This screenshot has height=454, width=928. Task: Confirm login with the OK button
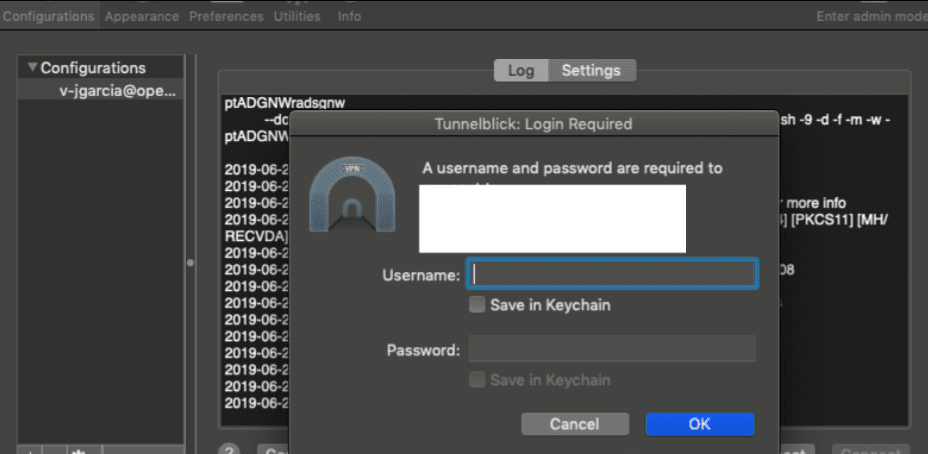tap(700, 424)
